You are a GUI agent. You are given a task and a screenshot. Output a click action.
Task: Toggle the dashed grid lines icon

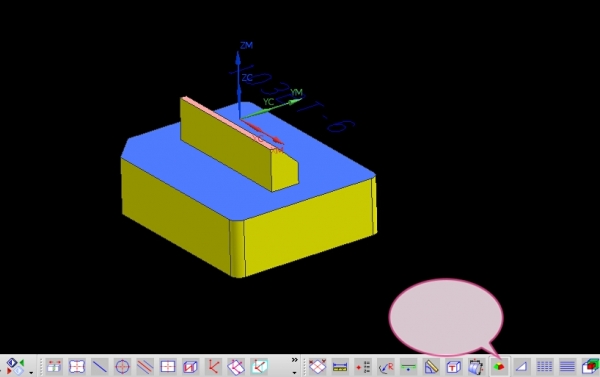coord(544,367)
